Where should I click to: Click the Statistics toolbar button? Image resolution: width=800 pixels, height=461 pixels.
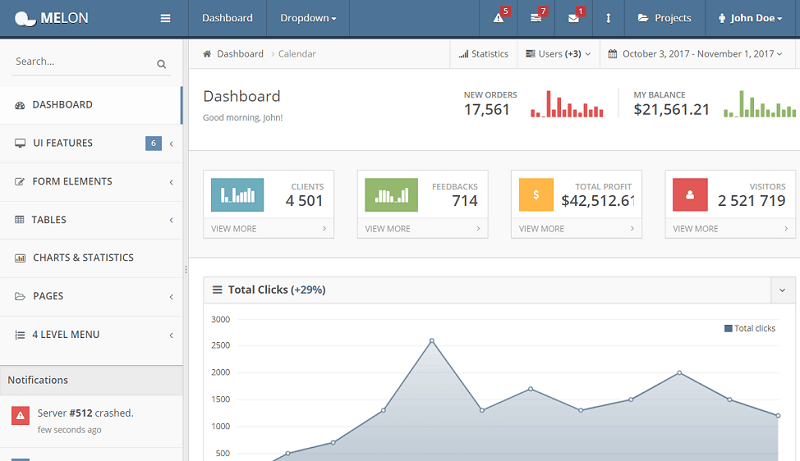coord(484,54)
